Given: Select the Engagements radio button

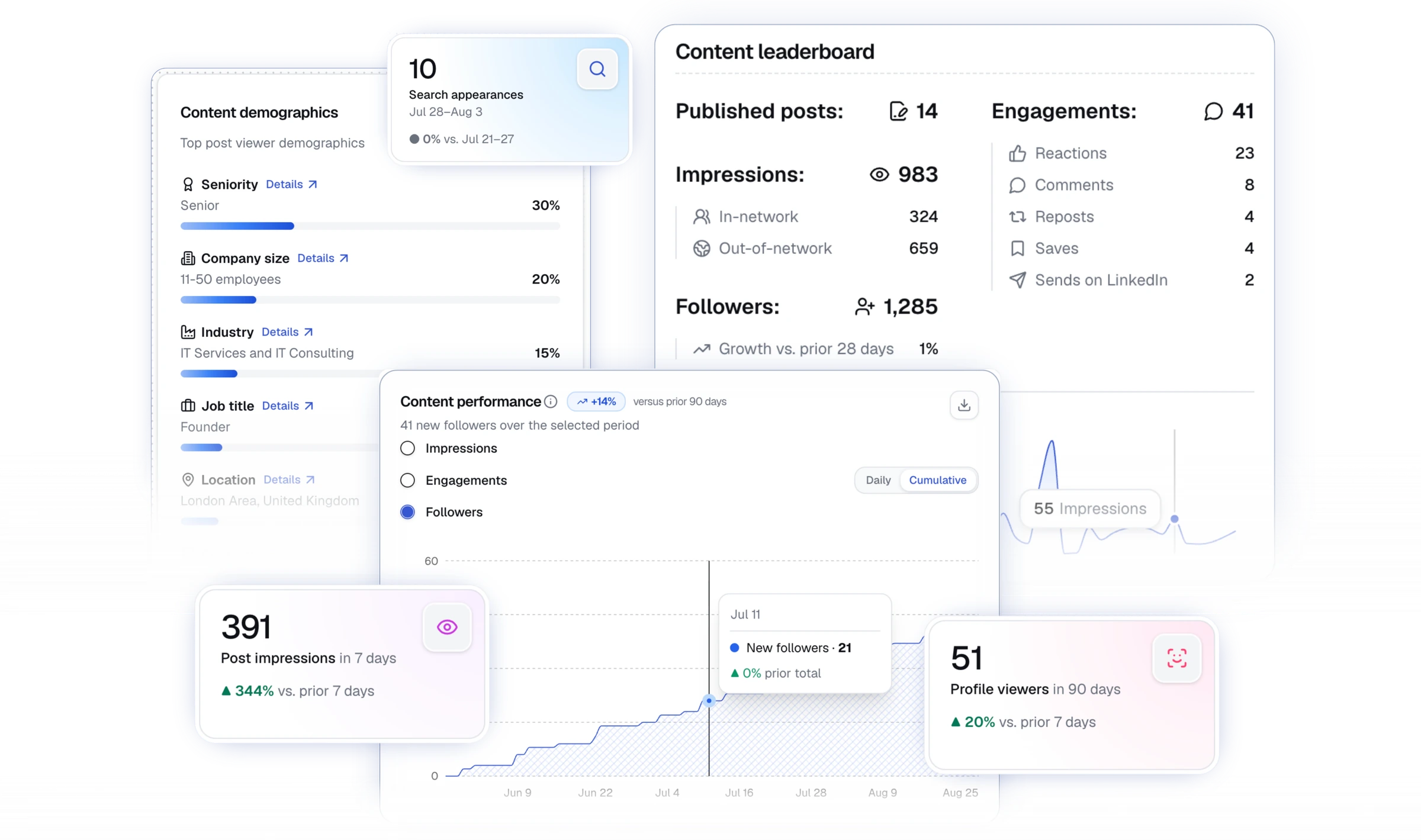Looking at the screenshot, I should [x=407, y=480].
